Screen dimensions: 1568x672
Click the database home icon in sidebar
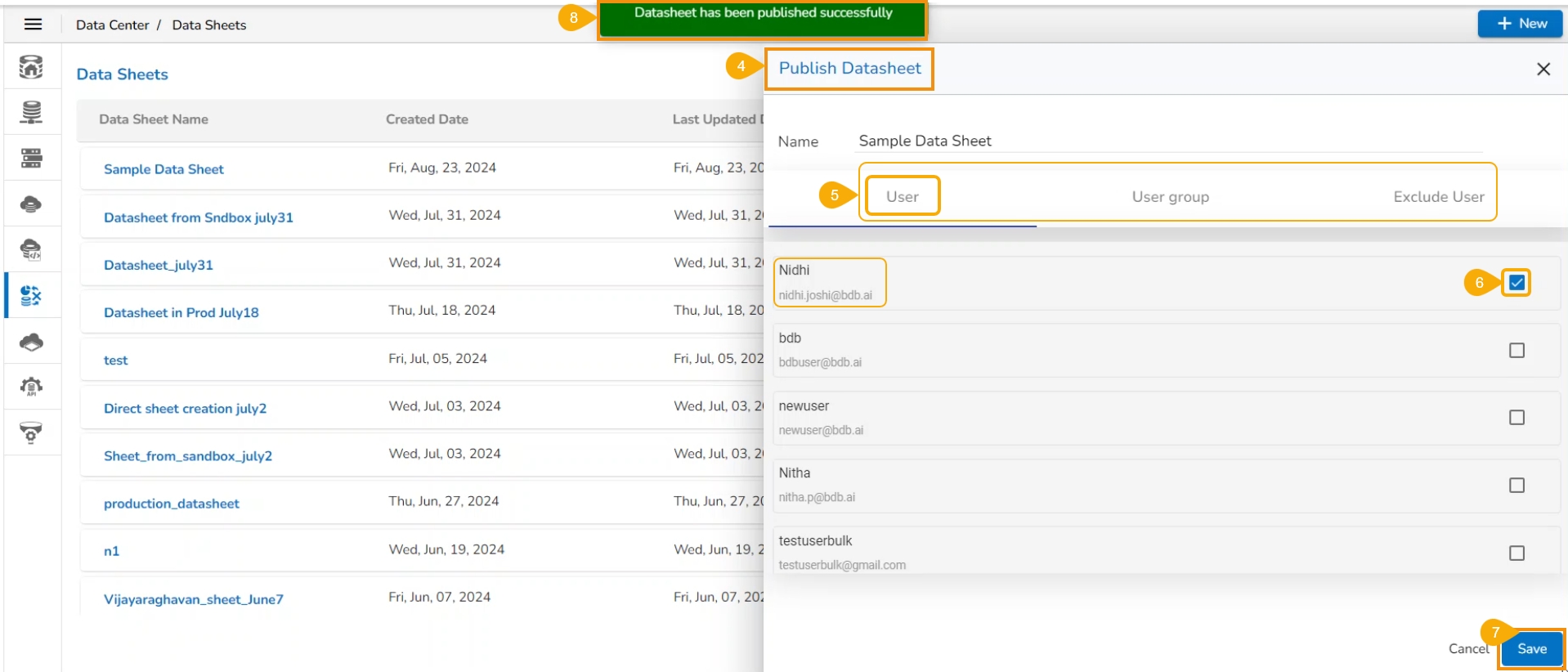(31, 67)
